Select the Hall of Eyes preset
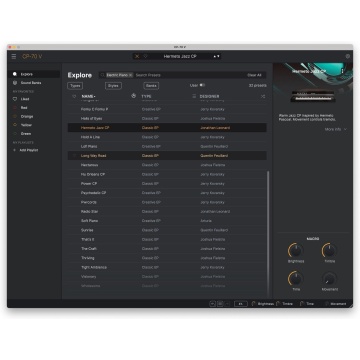This screenshot has height=360, width=360. pyautogui.click(x=167, y=118)
